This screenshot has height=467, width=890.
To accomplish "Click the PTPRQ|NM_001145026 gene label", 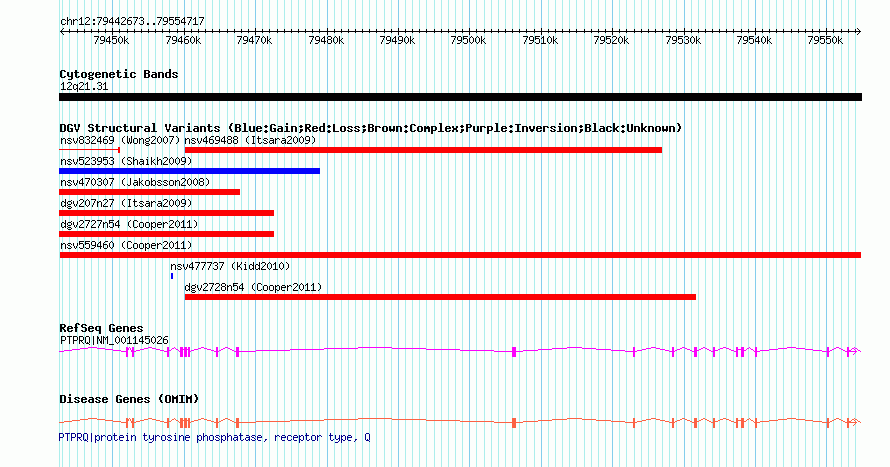I will (114, 340).
